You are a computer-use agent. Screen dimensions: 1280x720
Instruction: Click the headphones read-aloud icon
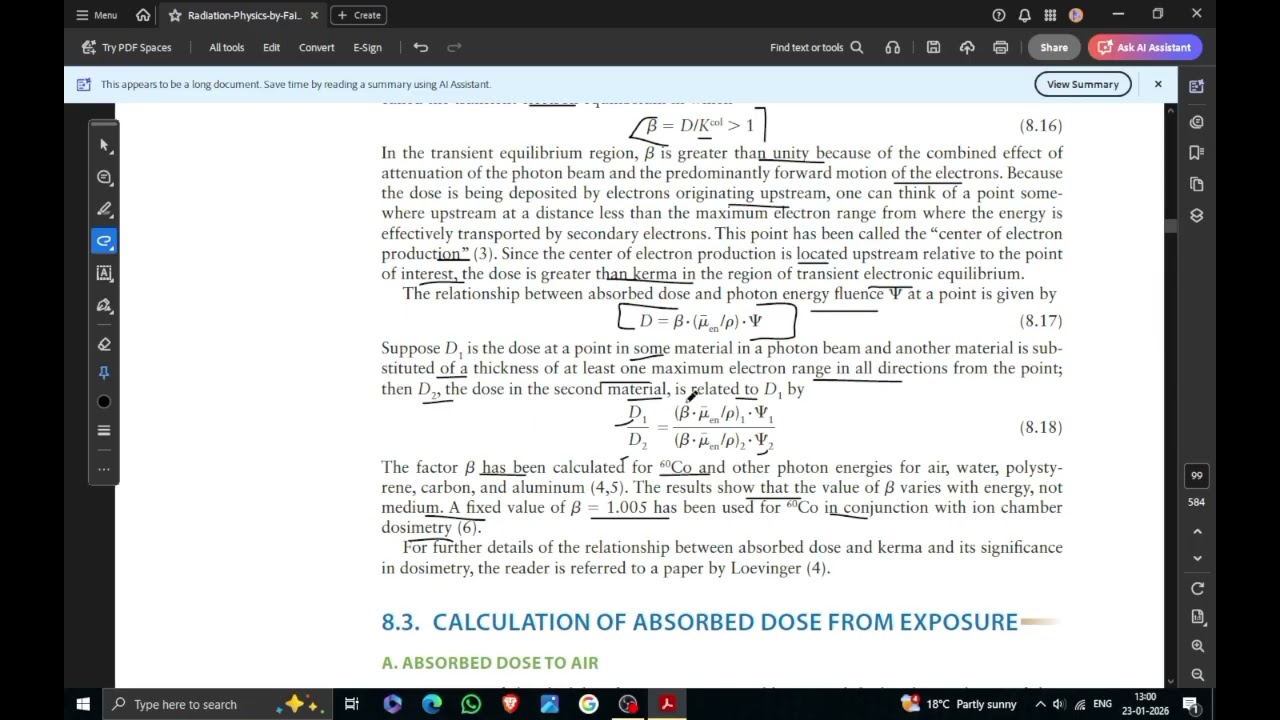892,47
